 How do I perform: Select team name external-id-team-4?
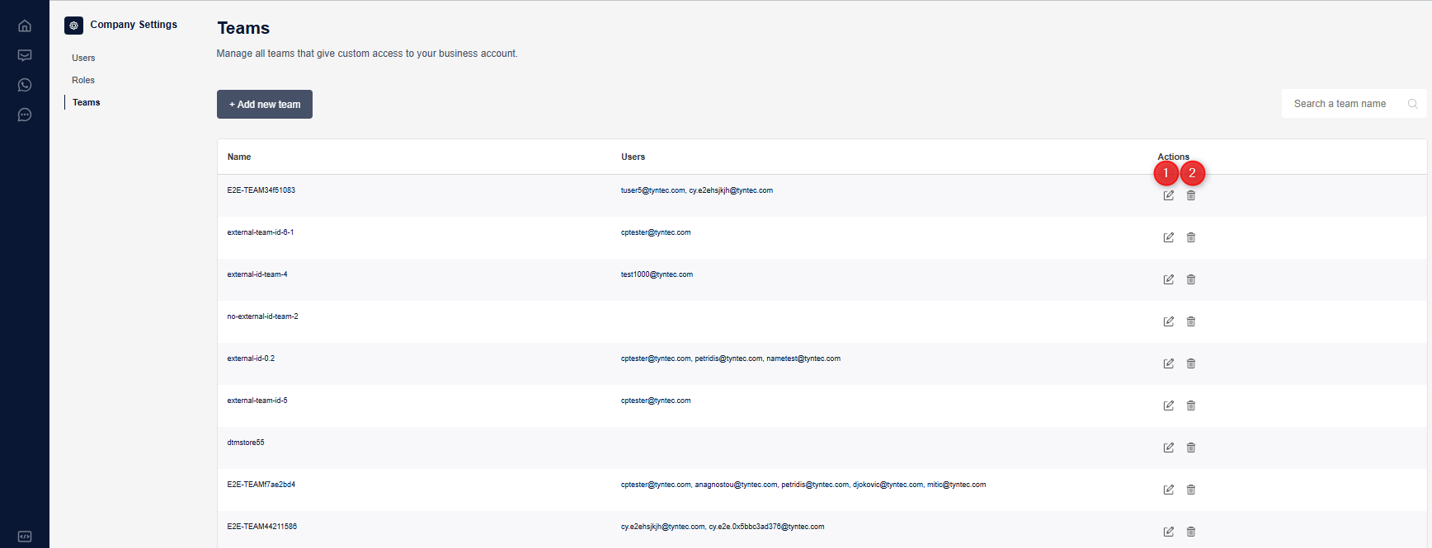[257, 274]
